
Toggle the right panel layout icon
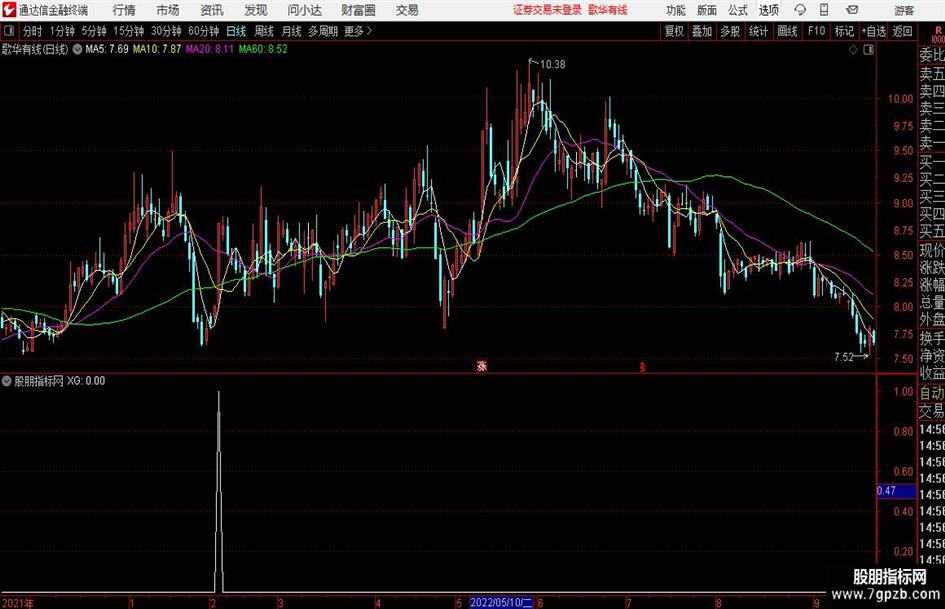click(x=868, y=50)
